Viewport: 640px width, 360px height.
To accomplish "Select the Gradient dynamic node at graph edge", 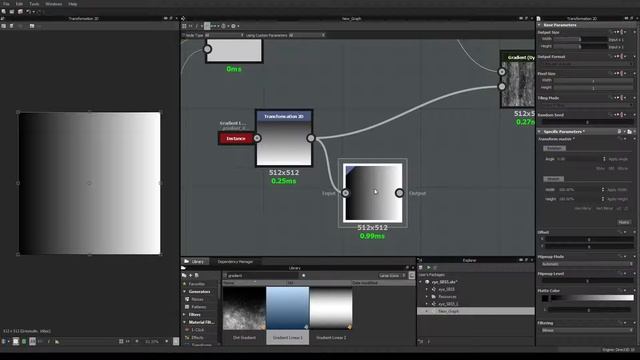I will pos(518,79).
